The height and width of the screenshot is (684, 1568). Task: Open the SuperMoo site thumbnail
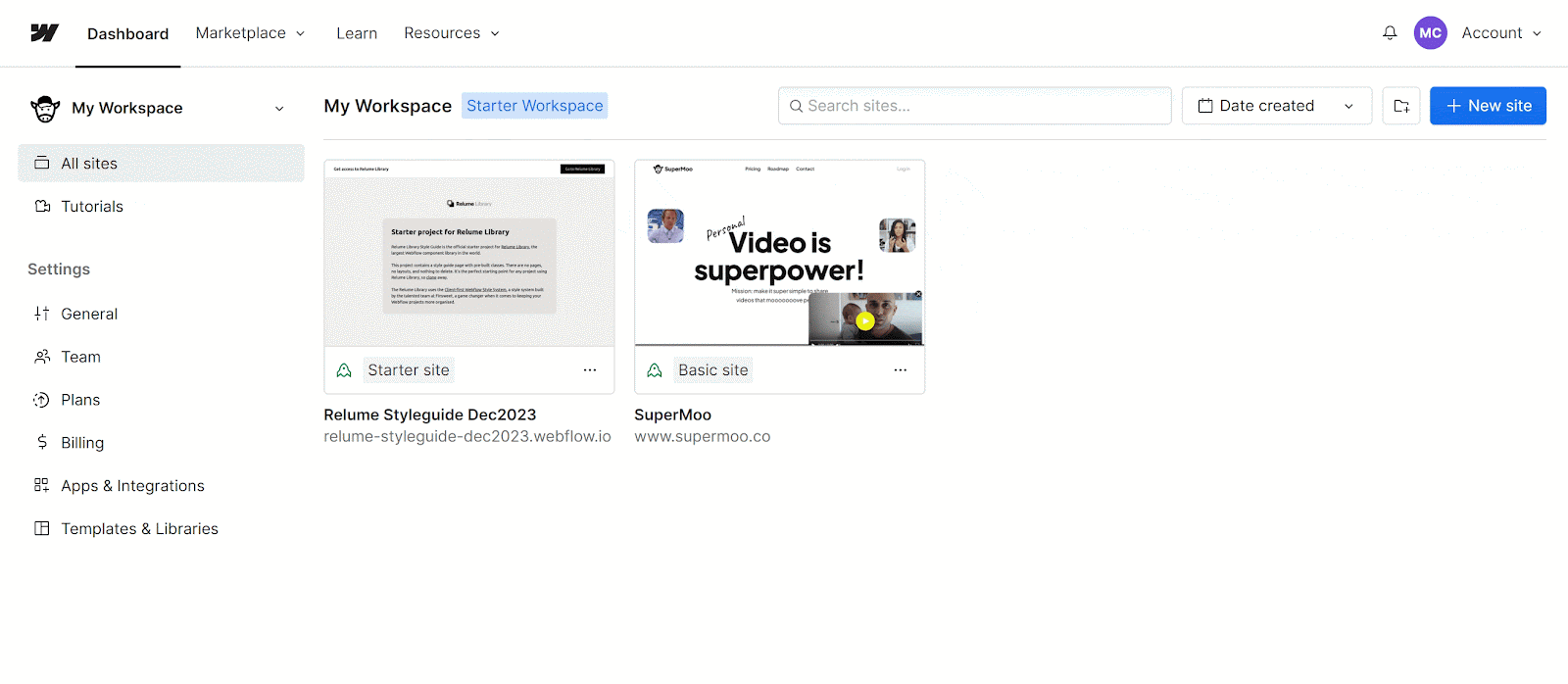point(780,253)
